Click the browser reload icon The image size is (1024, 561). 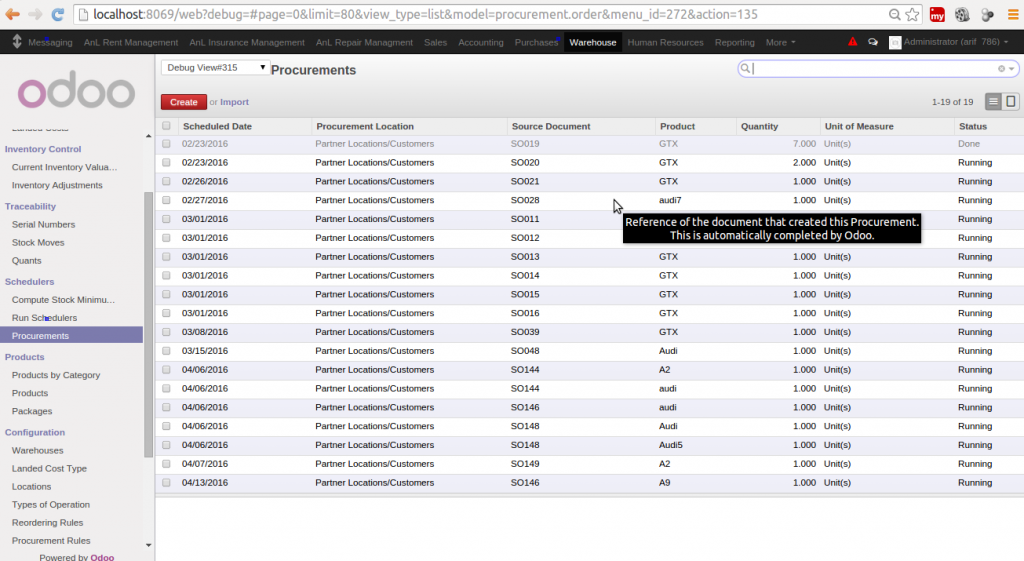[x=58, y=15]
